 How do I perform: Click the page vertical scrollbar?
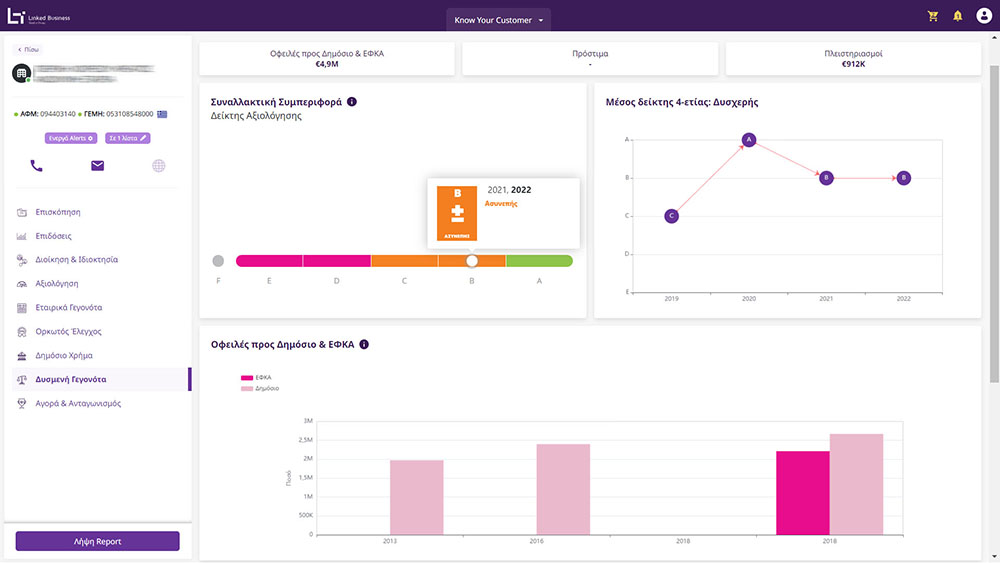click(994, 223)
